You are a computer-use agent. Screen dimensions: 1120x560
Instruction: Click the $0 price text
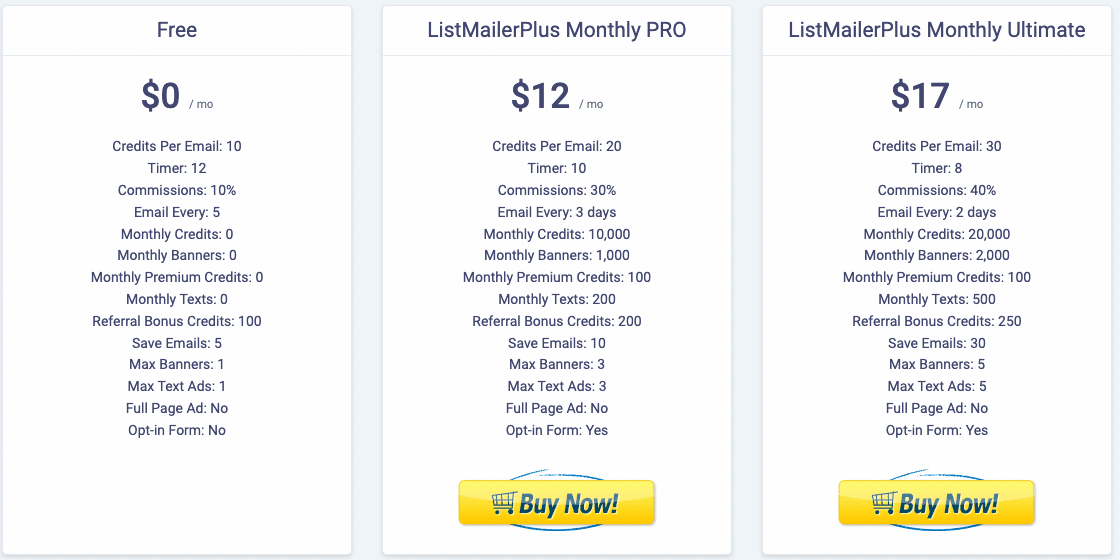160,95
